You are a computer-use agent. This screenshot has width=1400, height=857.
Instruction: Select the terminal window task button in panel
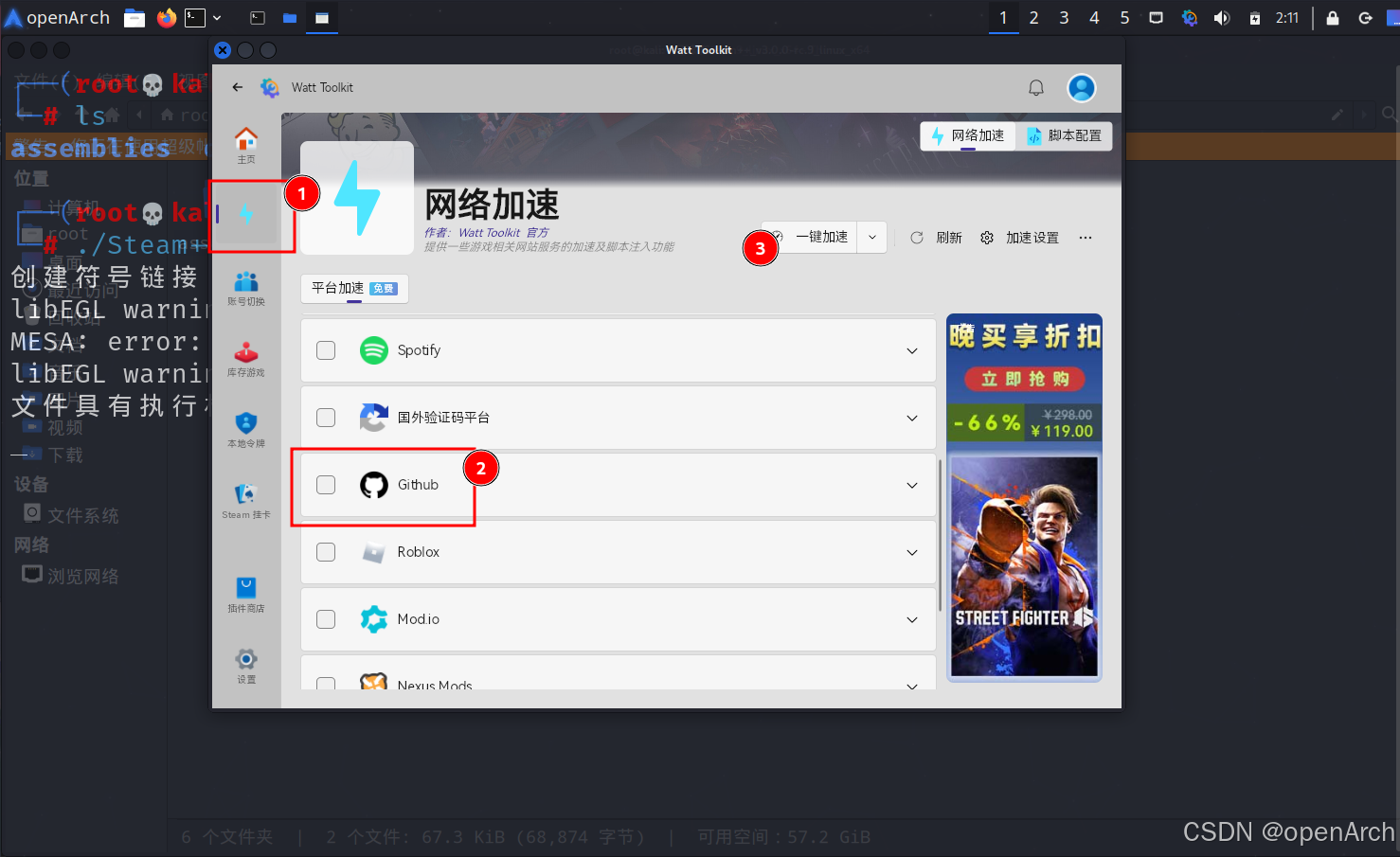pyautogui.click(x=258, y=18)
